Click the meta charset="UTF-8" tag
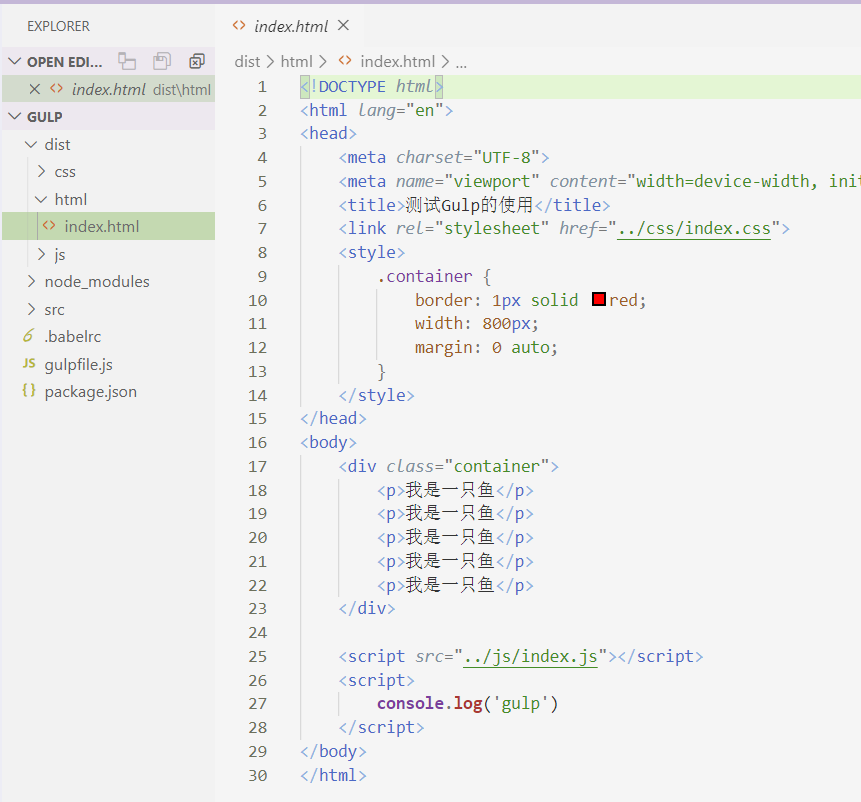The image size is (861, 802). [444, 158]
